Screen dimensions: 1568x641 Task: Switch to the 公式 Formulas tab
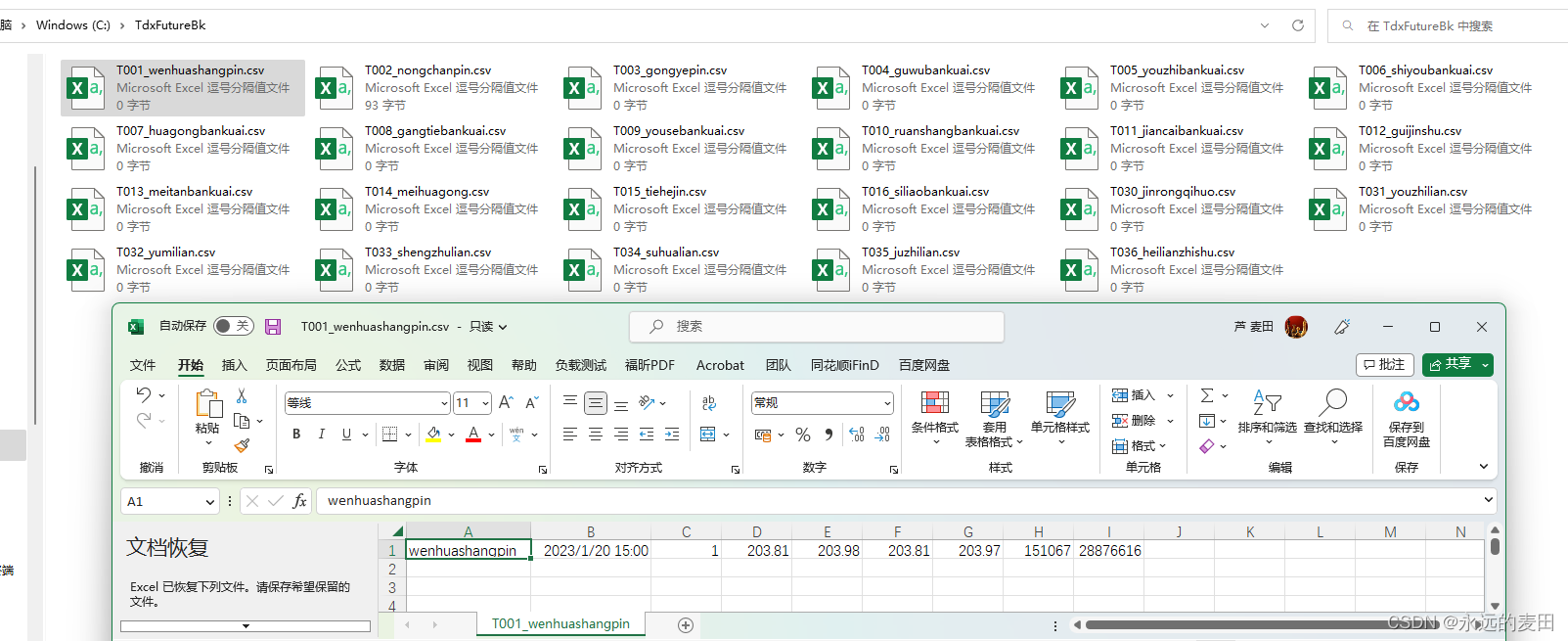(x=348, y=365)
